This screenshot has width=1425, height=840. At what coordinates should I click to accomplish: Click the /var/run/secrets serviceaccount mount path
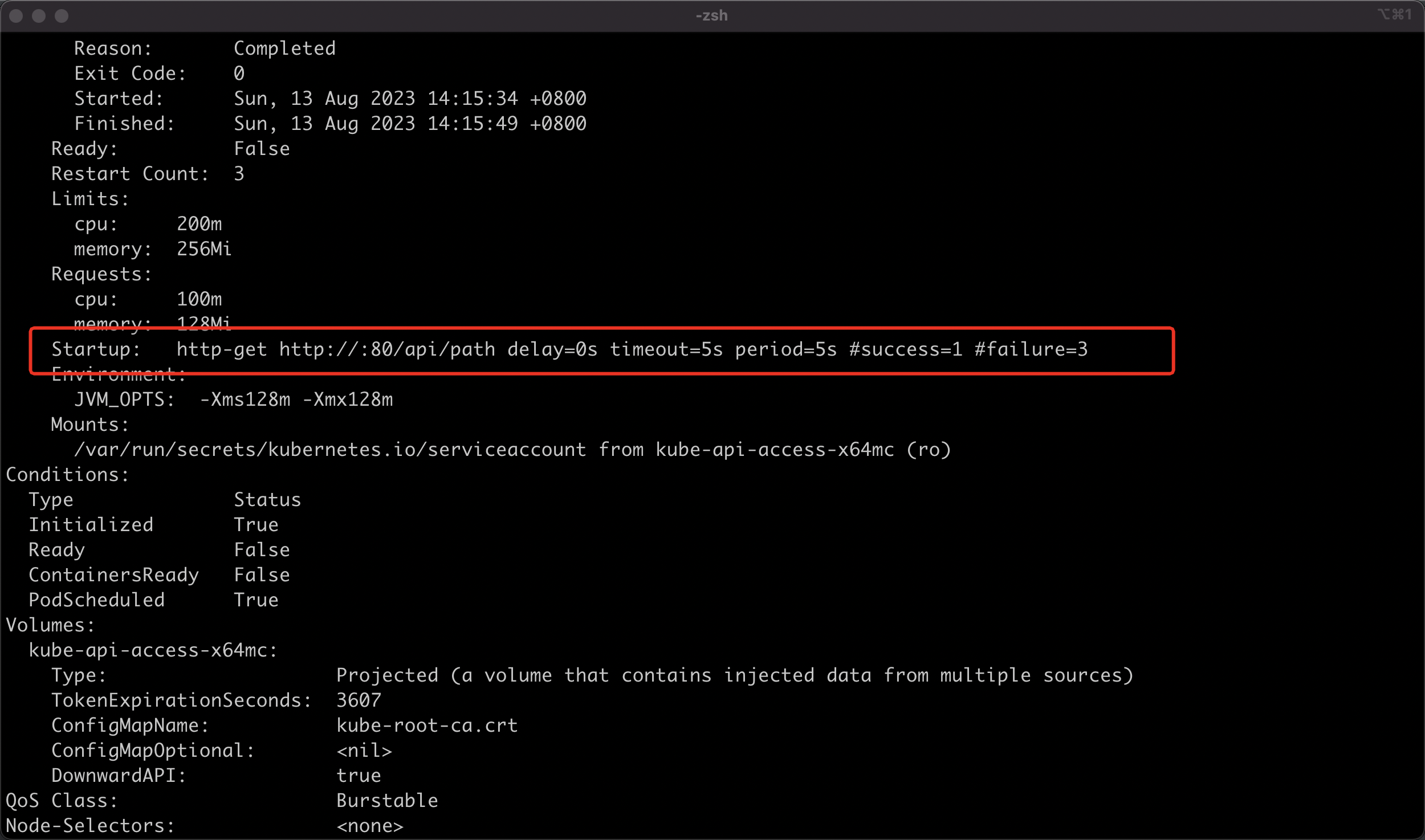330,450
